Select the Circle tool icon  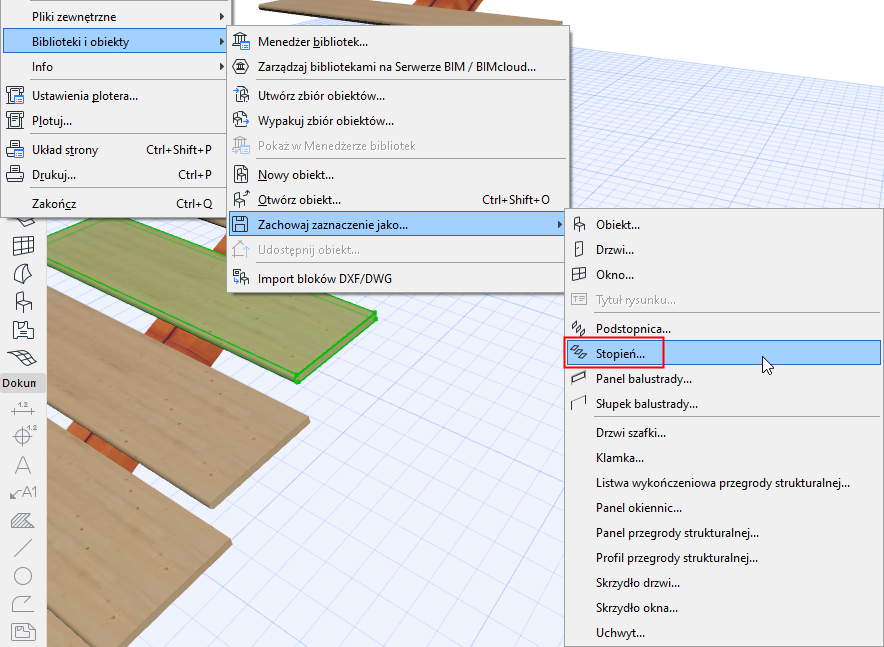pyautogui.click(x=23, y=576)
